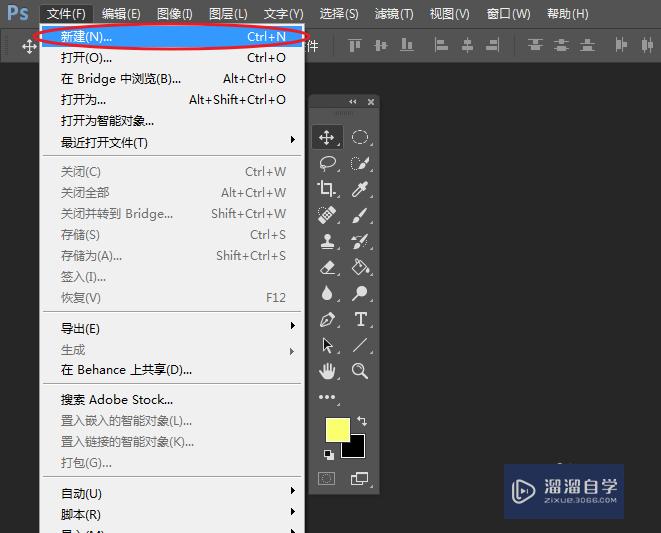This screenshot has width=661, height=533.
Task: Align vertical centers in options bar
Action: pos(381,45)
